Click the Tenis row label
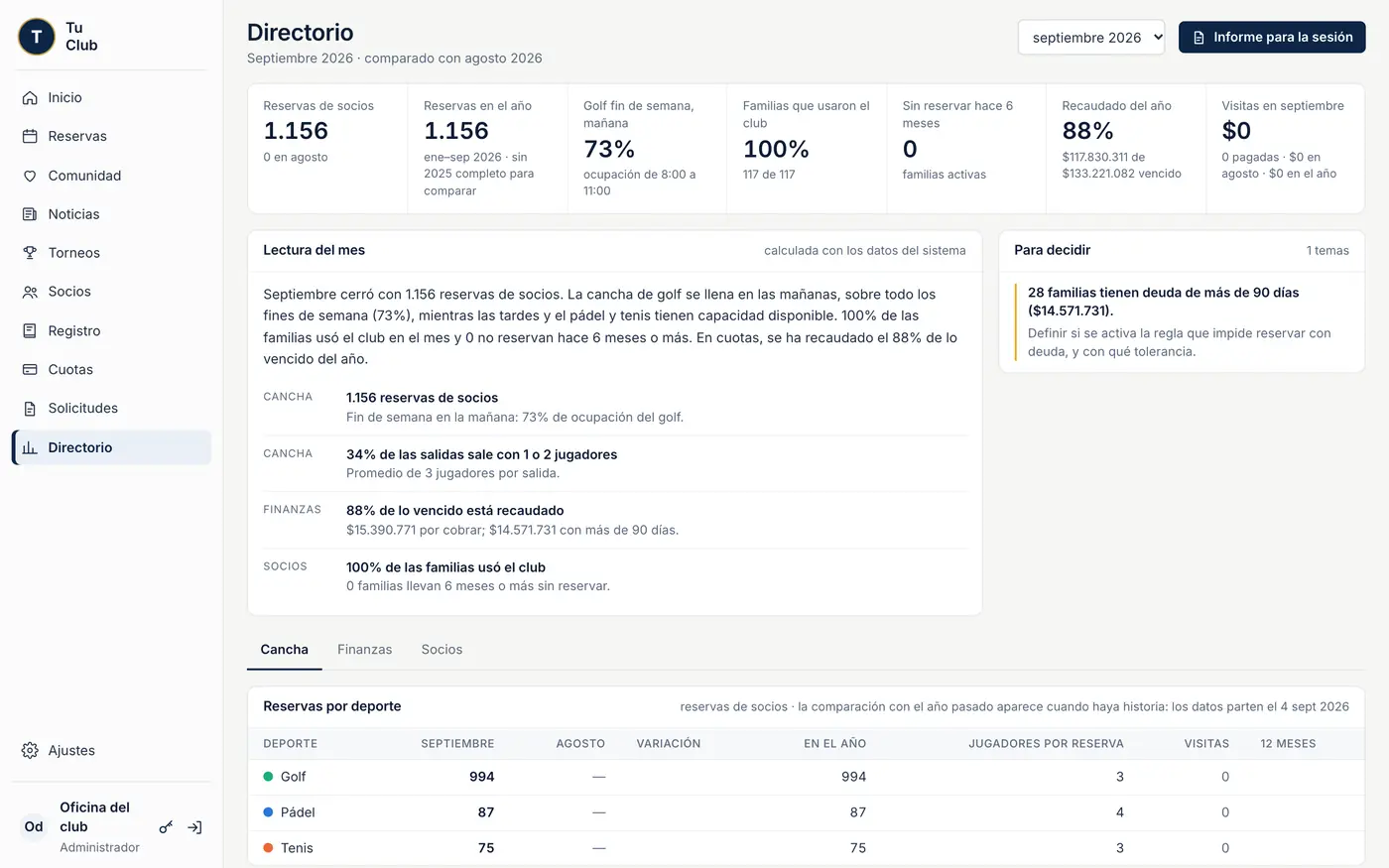Screen dimensions: 1389x868 tap(297, 848)
